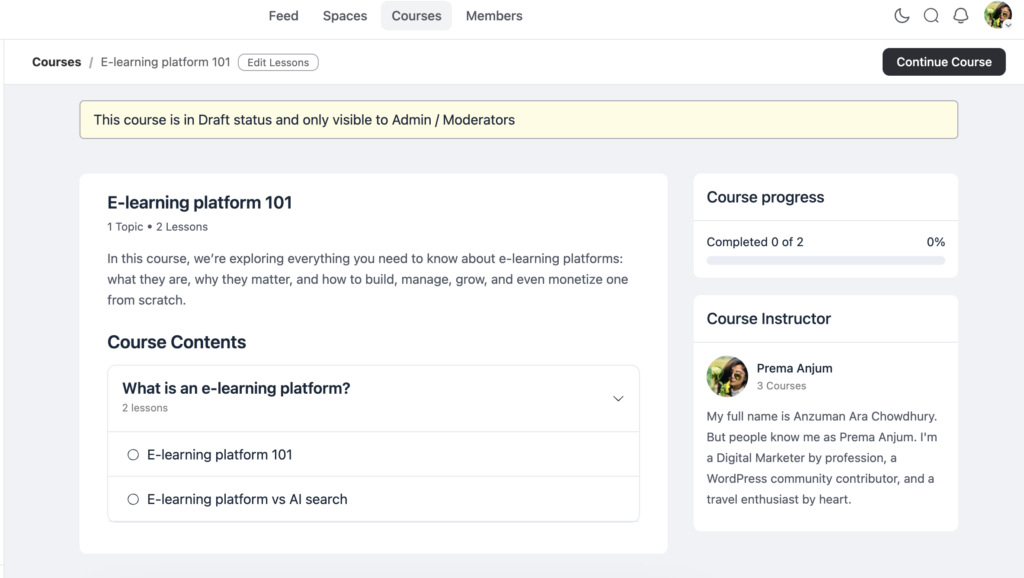This screenshot has width=1024, height=578.
Task: Click the course progress bar
Action: pyautogui.click(x=825, y=260)
